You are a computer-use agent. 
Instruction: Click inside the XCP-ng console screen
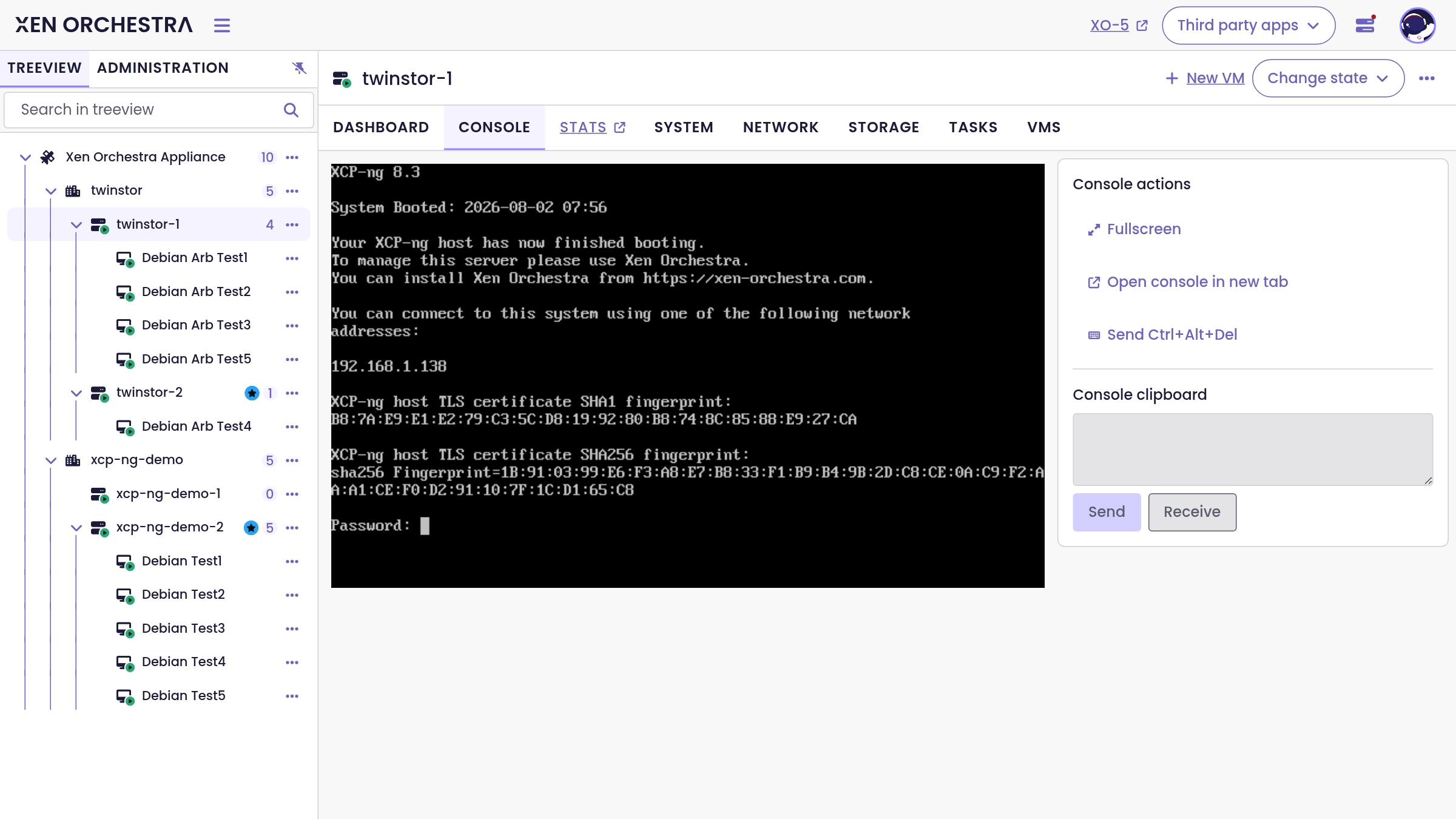click(x=687, y=376)
